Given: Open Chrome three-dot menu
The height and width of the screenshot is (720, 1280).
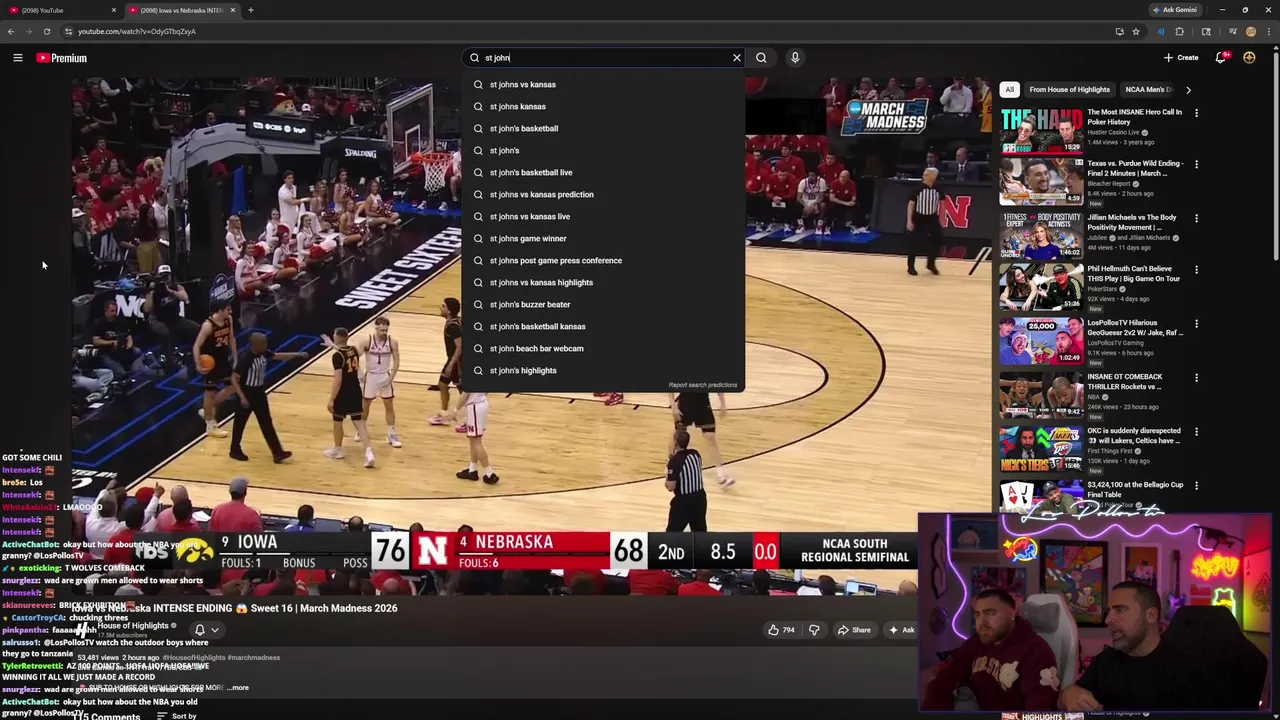Looking at the screenshot, I should (x=1268, y=31).
